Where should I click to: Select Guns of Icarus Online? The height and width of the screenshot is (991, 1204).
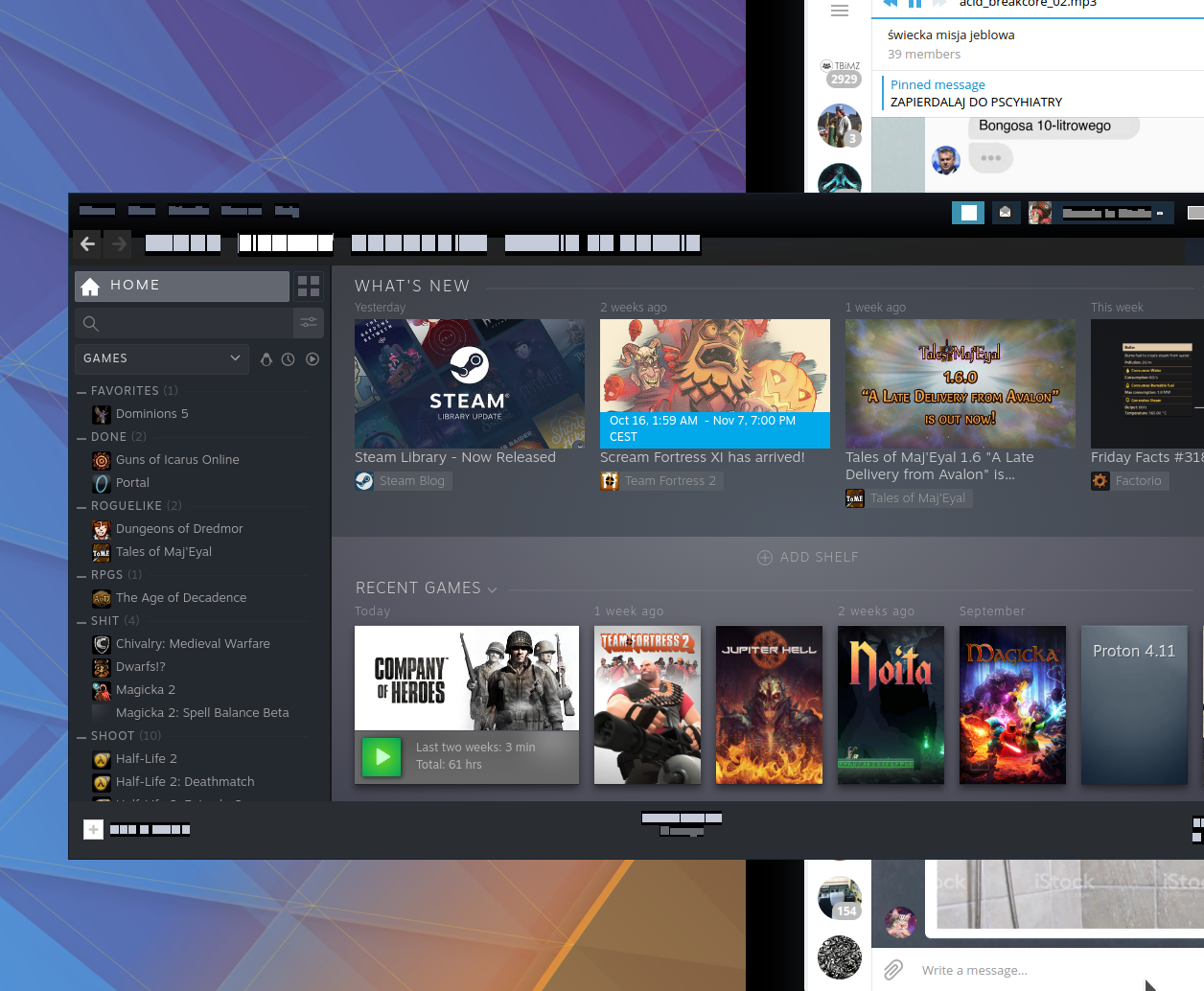coord(177,460)
